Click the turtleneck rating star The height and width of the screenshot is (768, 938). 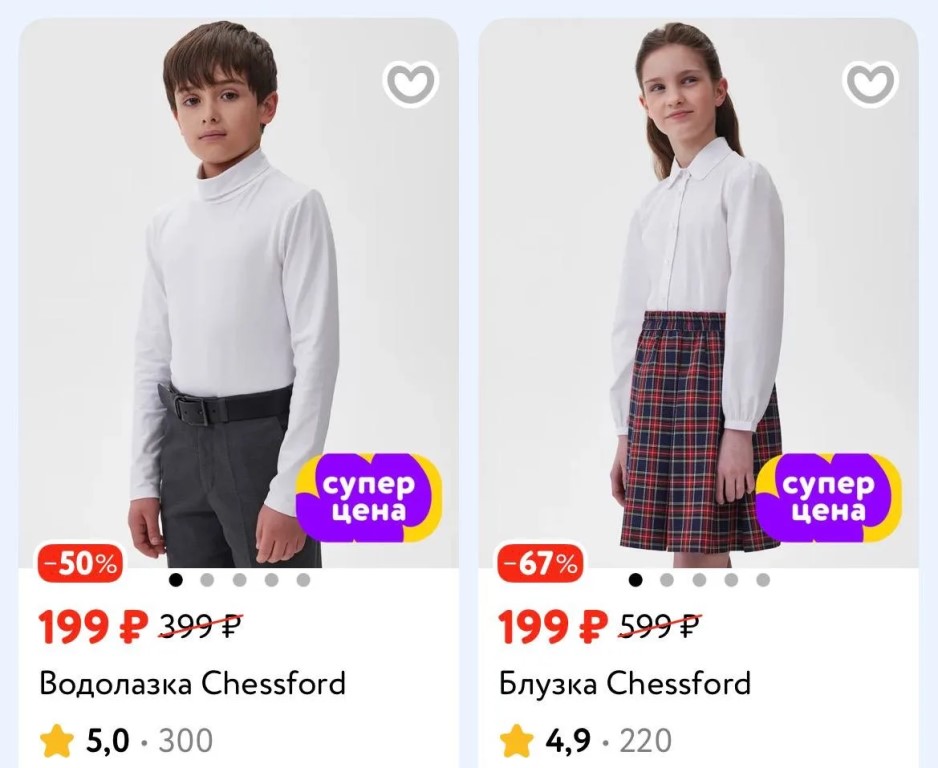pos(58,741)
